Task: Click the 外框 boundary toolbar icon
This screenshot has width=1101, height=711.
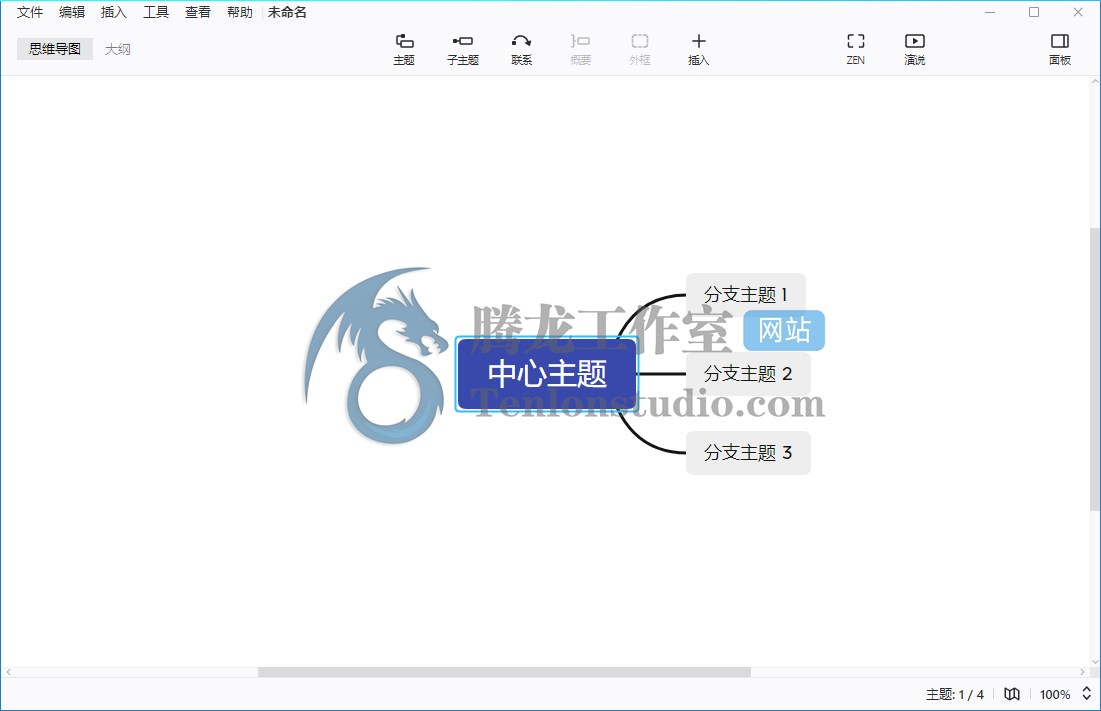Action: (x=639, y=49)
